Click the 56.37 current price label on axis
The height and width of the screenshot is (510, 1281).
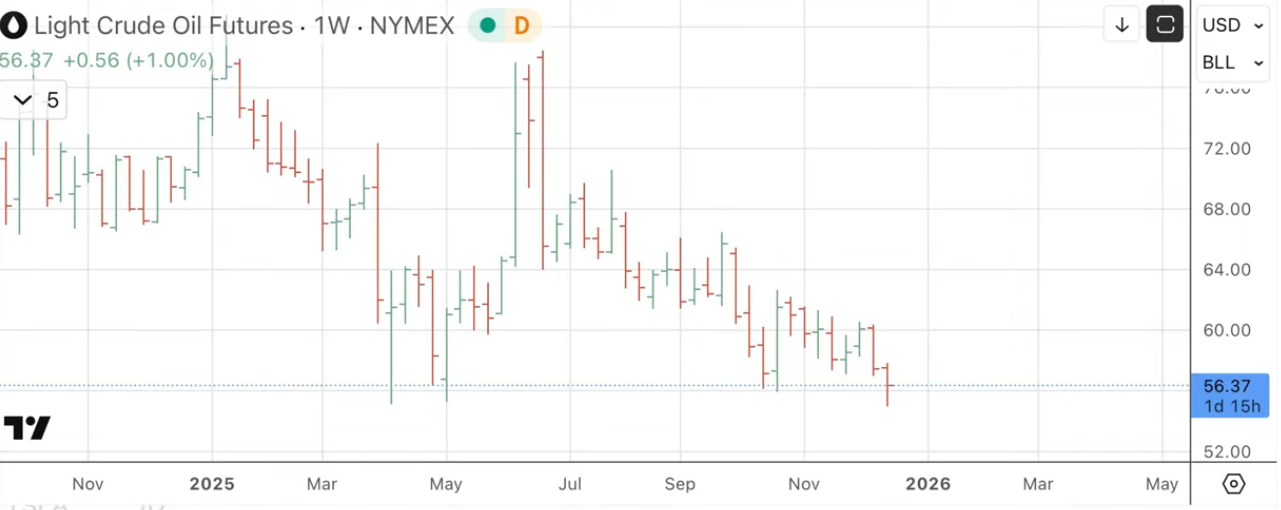[x=1227, y=386]
